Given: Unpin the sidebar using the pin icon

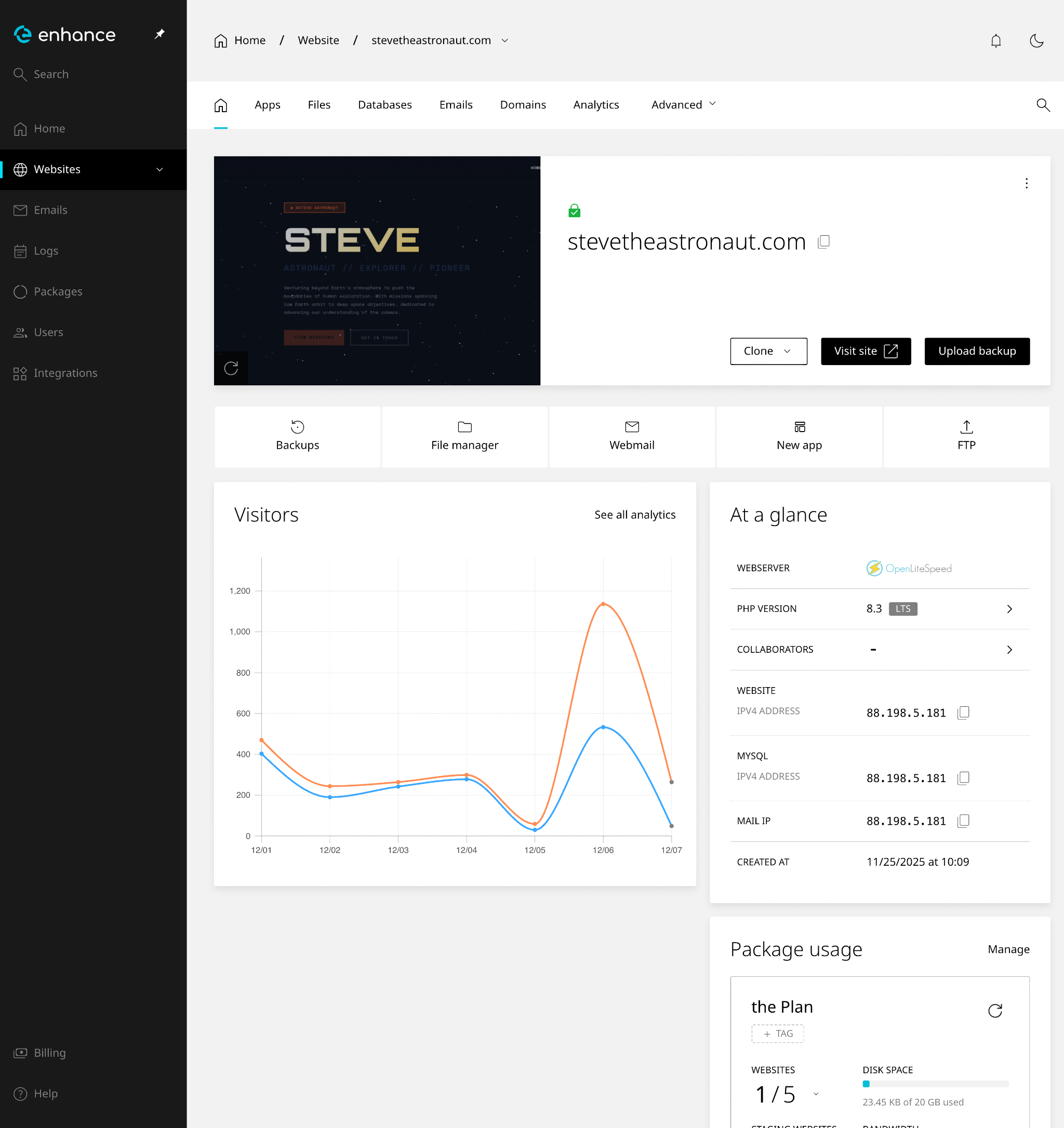Looking at the screenshot, I should pos(159,34).
